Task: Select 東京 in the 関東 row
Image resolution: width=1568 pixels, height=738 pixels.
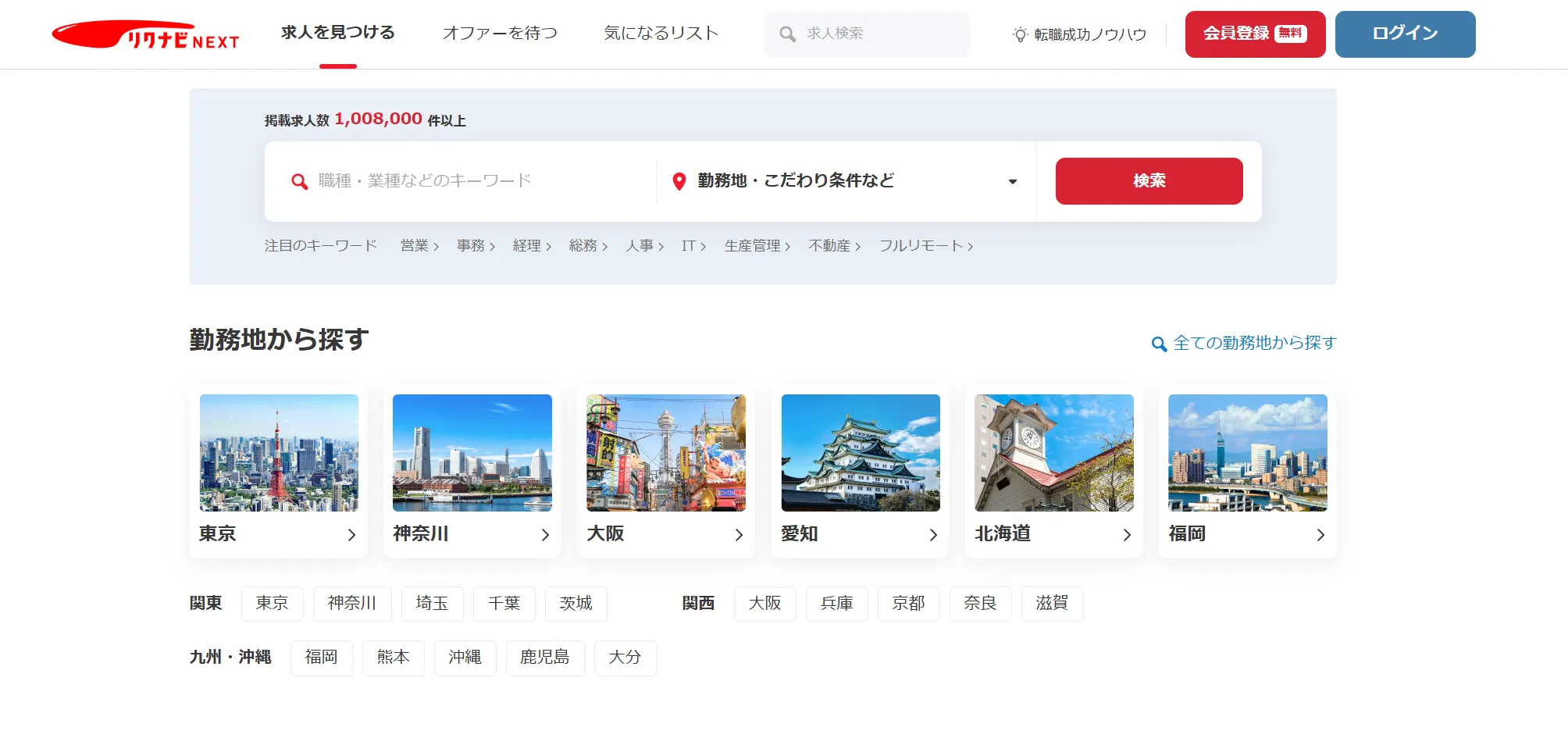Action: click(x=273, y=604)
